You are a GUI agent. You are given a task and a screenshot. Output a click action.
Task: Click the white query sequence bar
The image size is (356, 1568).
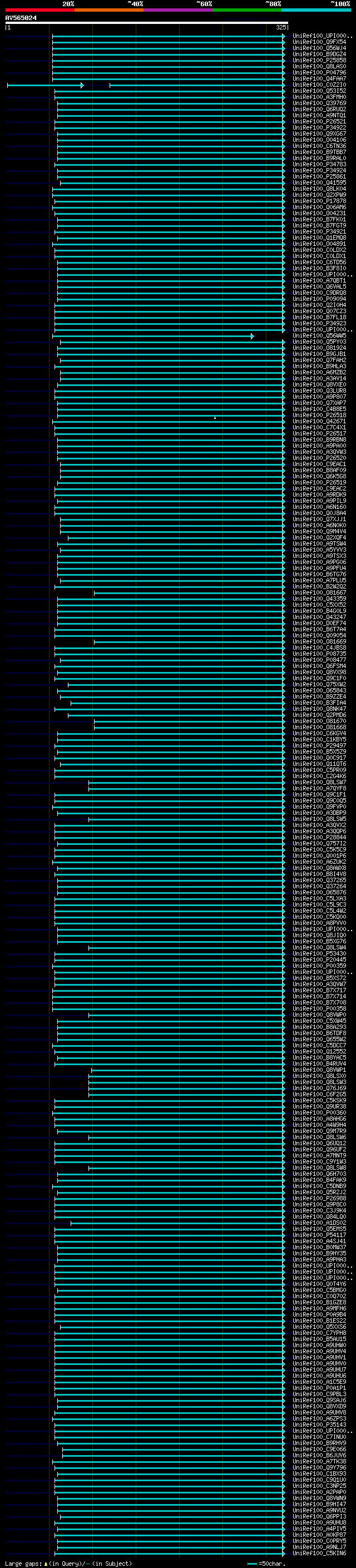click(147, 22)
